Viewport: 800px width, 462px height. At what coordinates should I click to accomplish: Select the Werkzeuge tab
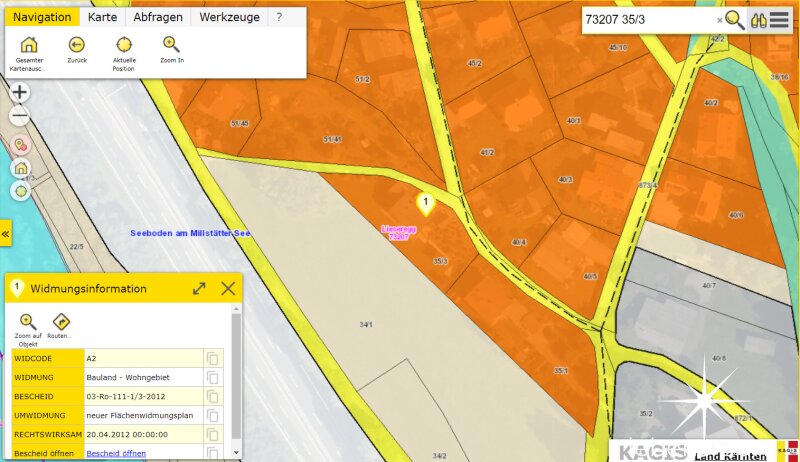[230, 17]
